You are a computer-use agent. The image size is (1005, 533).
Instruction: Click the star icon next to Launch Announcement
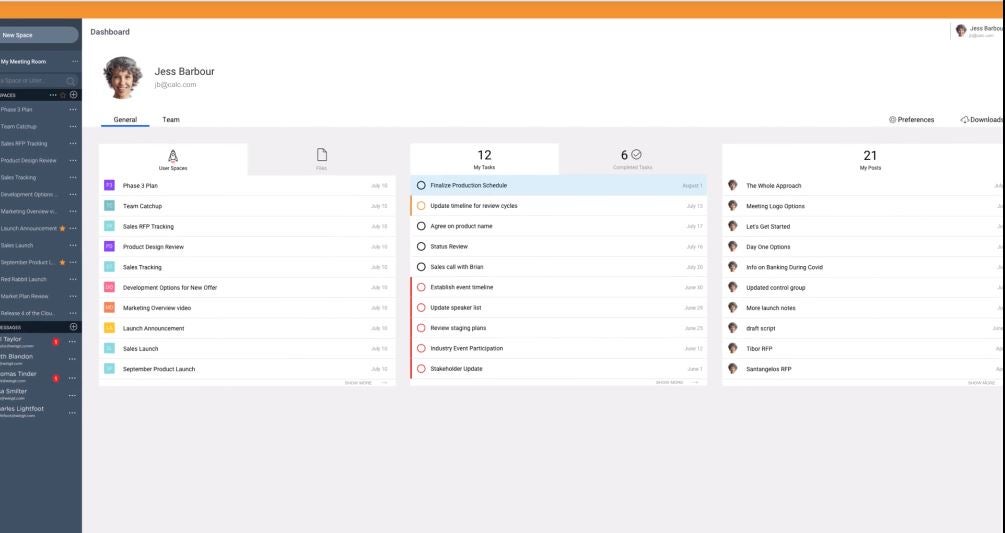(62, 228)
